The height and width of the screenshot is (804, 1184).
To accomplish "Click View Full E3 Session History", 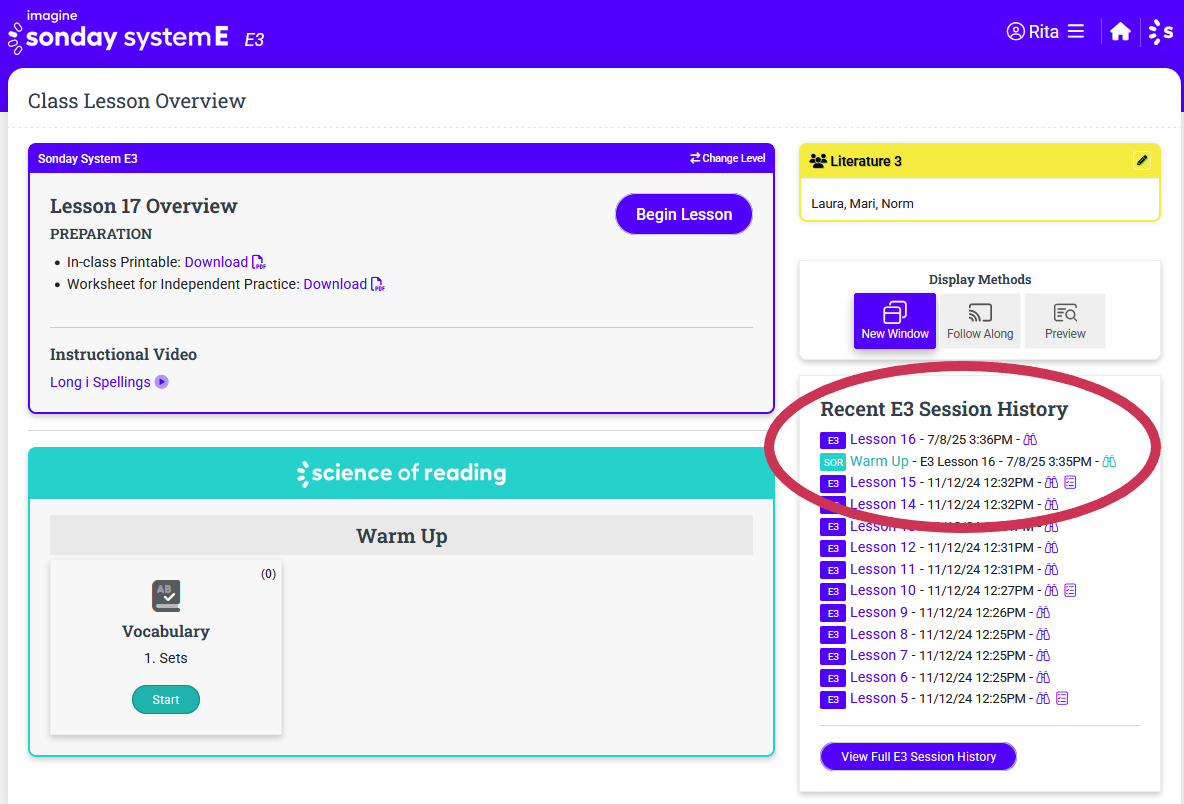I will click(x=918, y=756).
